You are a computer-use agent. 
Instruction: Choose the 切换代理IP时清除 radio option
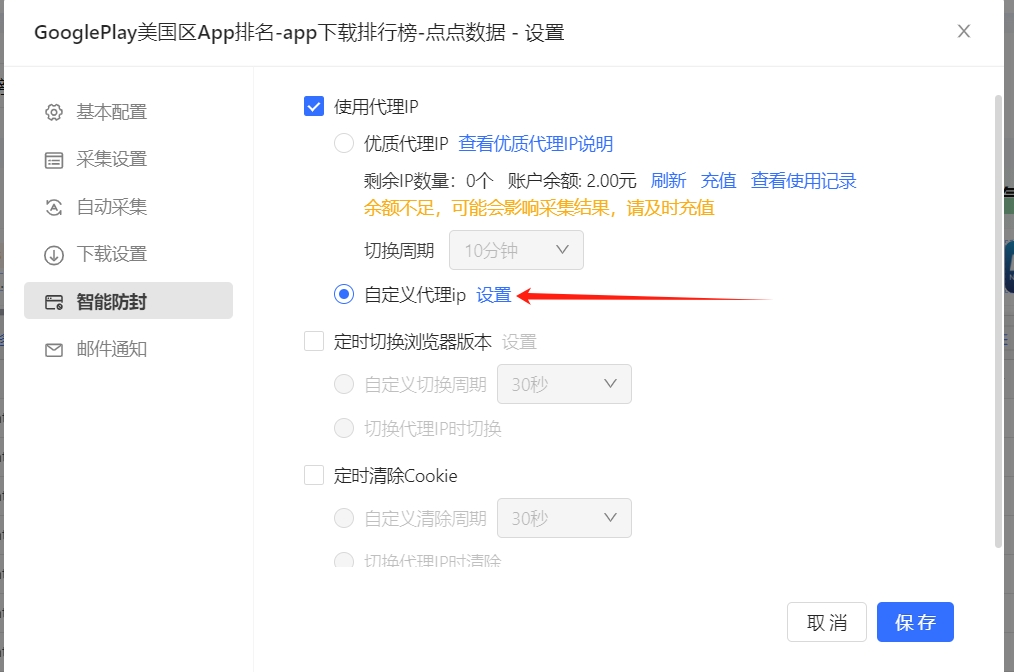tap(343, 559)
